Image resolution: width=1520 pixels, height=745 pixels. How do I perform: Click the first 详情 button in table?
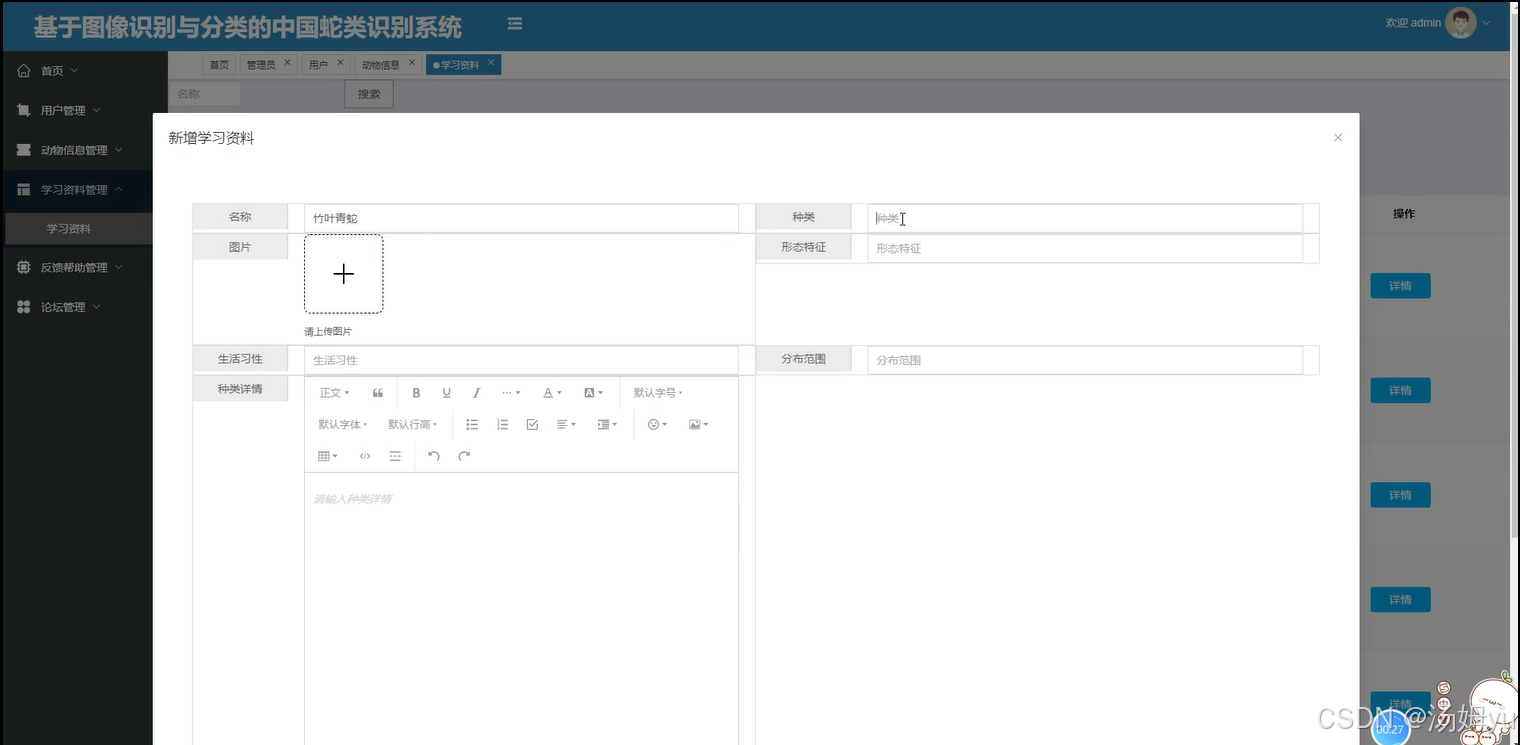1400,286
